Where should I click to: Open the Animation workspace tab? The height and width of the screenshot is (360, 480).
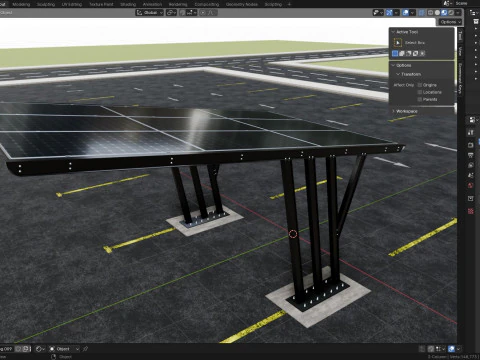tap(152, 4)
